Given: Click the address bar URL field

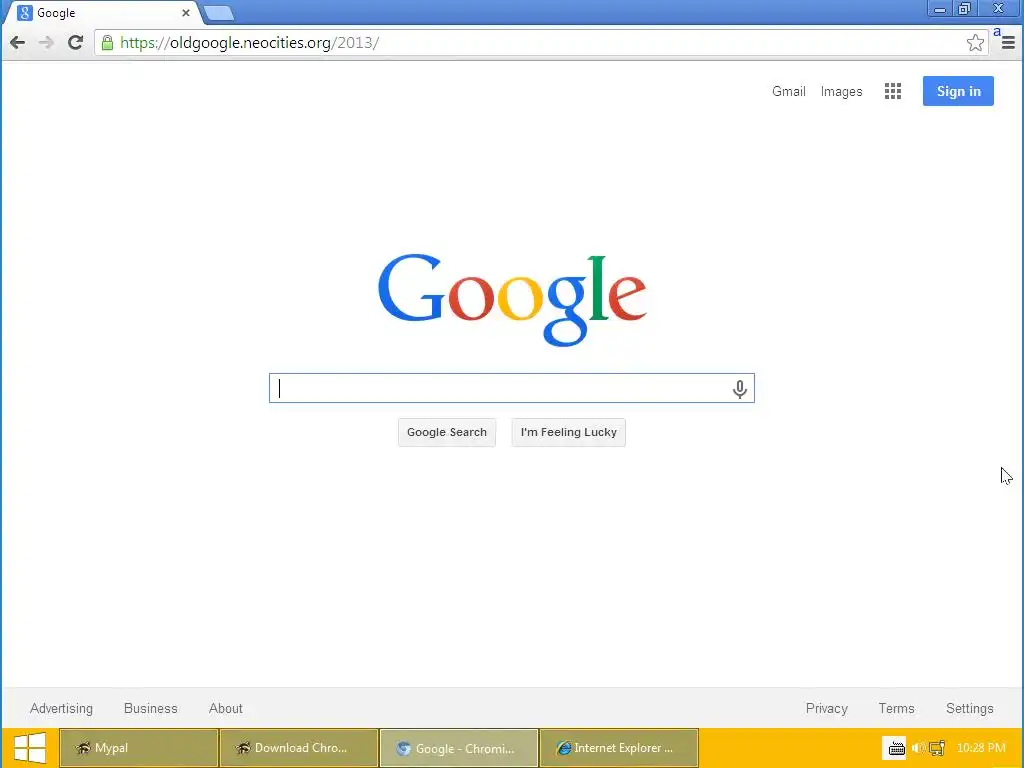Looking at the screenshot, I should coord(541,43).
